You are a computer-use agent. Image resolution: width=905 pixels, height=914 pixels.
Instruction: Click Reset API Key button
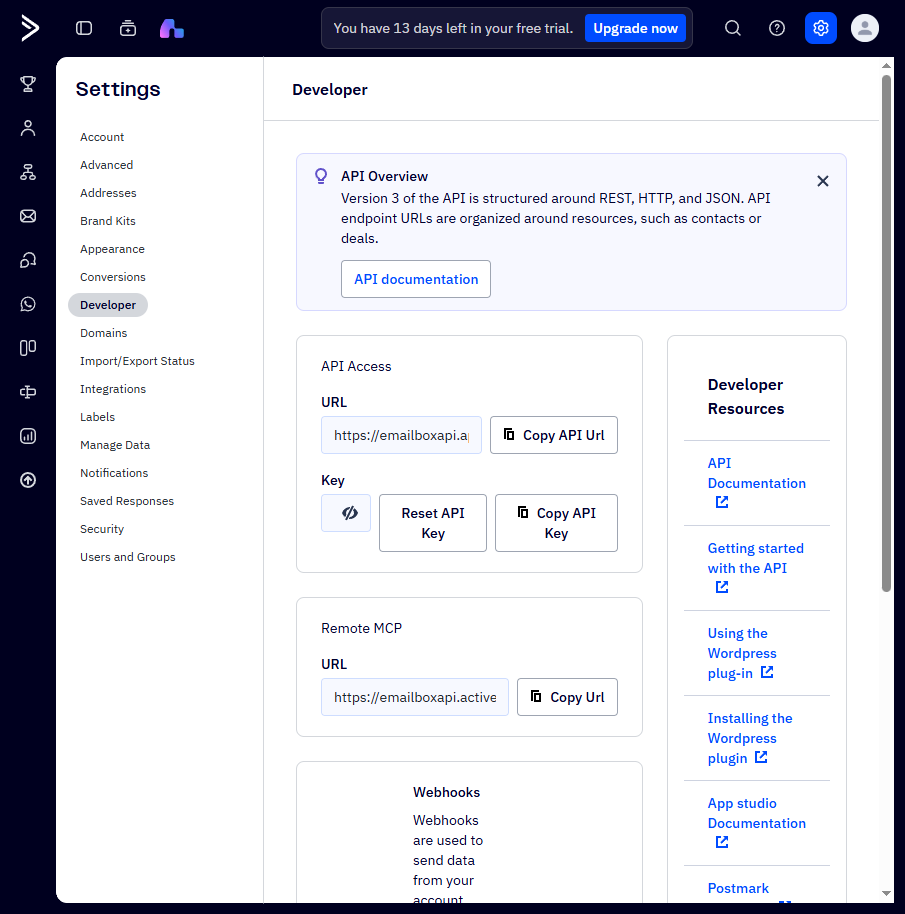433,523
